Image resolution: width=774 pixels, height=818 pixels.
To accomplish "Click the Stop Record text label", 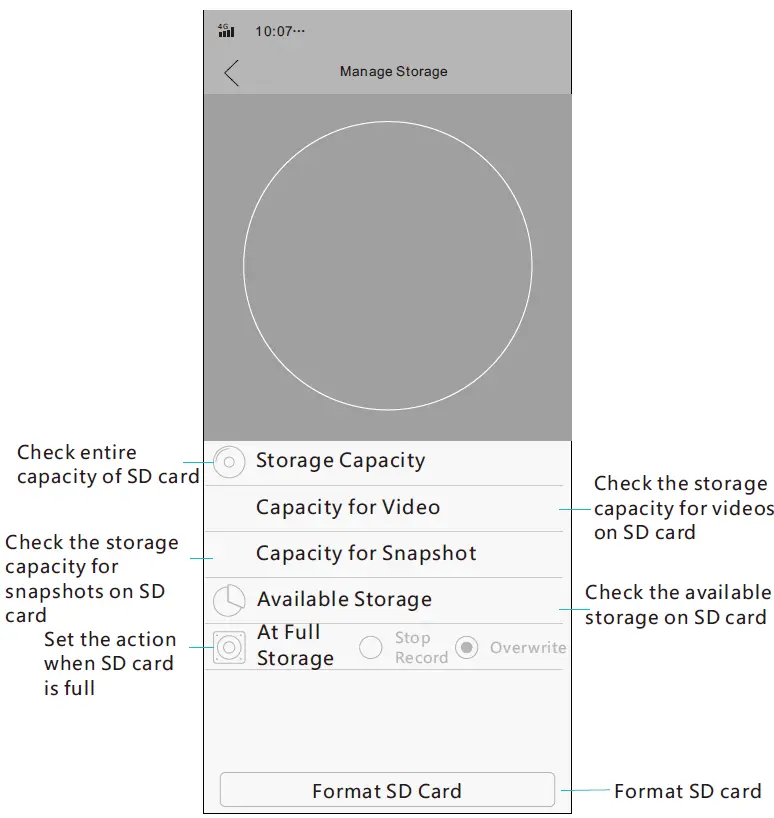I will (x=420, y=648).
